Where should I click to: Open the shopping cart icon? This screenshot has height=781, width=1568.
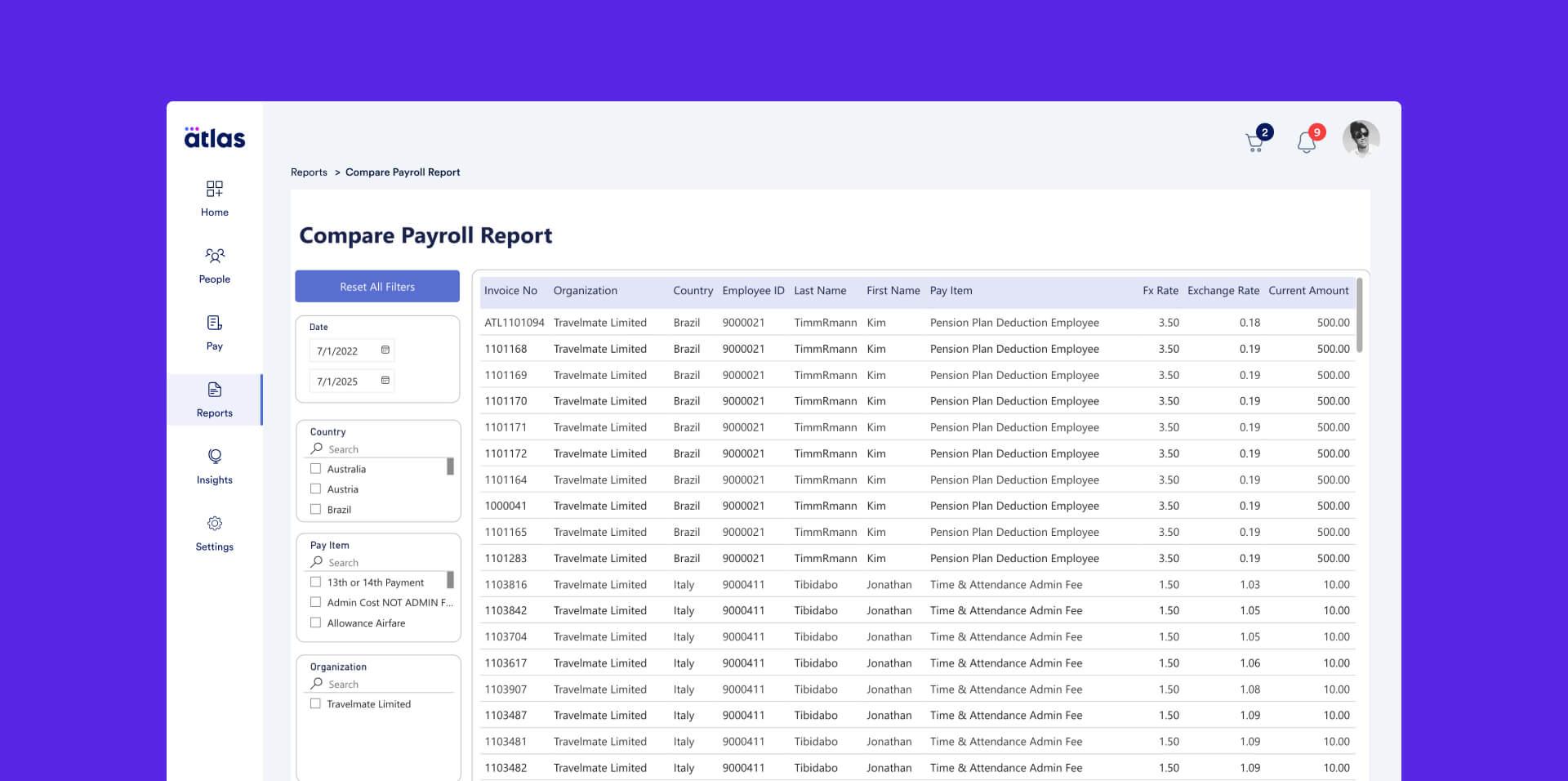pos(1254,143)
